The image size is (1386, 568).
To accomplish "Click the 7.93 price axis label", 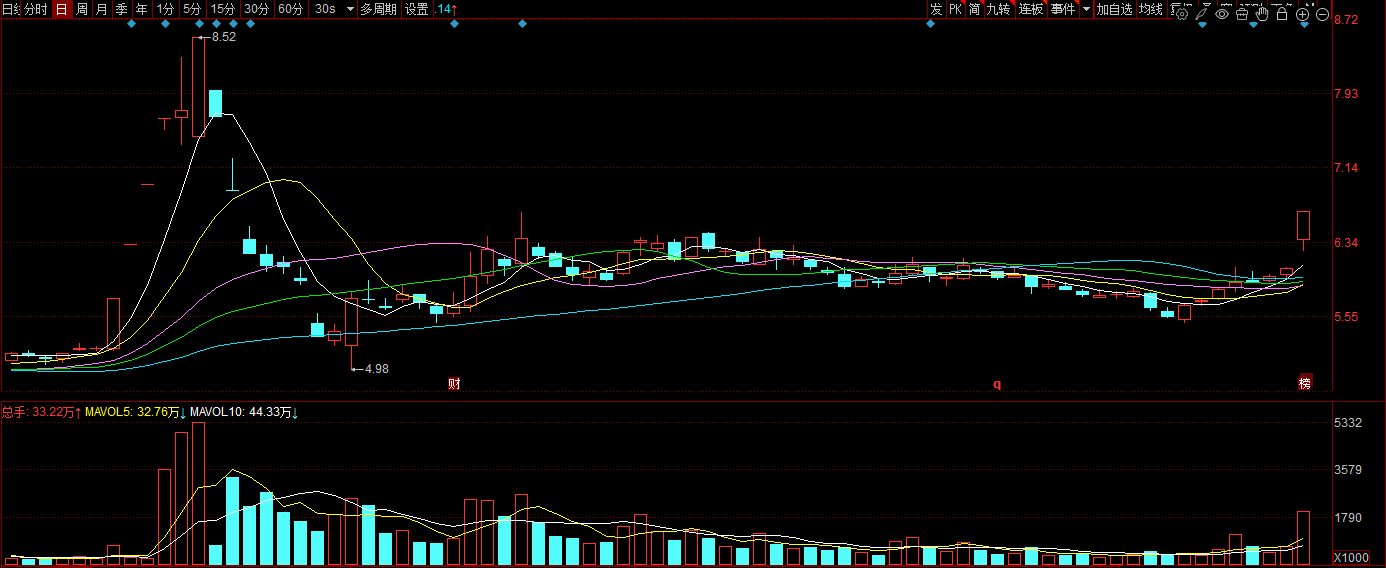I will tap(1347, 94).
